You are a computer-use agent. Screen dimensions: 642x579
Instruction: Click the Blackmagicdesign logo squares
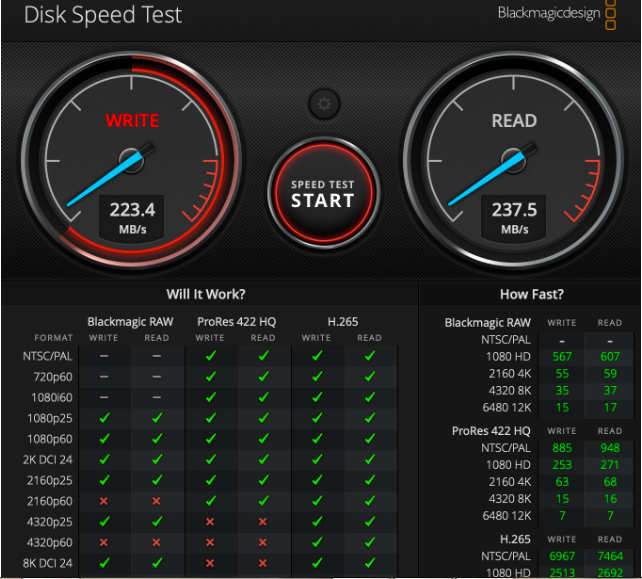[x=610, y=14]
